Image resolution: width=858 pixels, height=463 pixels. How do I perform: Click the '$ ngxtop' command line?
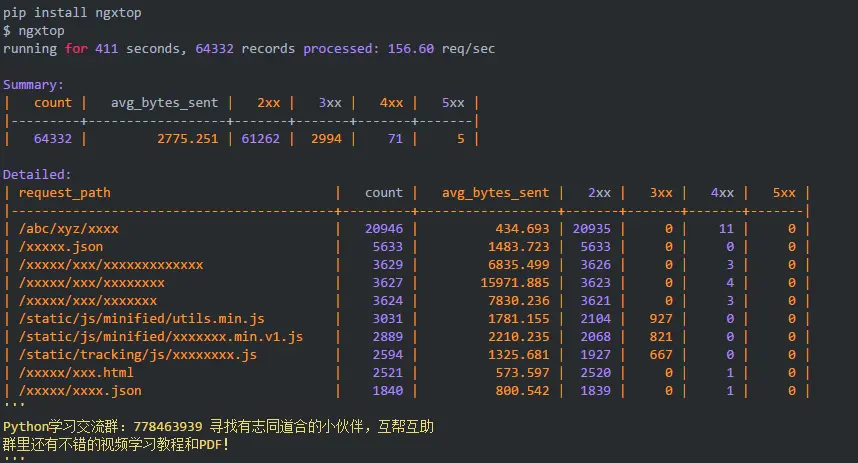pyautogui.click(x=34, y=31)
